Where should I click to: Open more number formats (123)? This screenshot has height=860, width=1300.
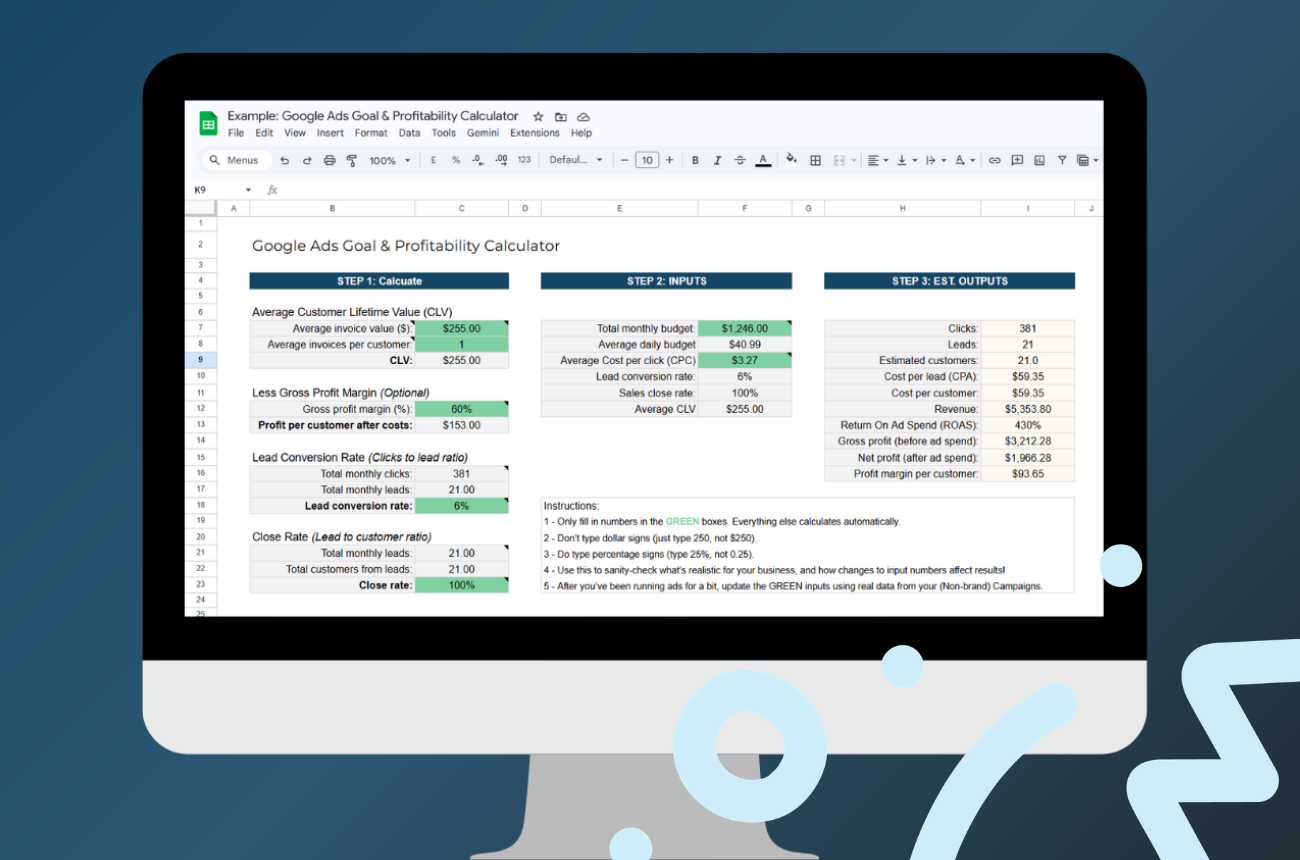pos(524,160)
